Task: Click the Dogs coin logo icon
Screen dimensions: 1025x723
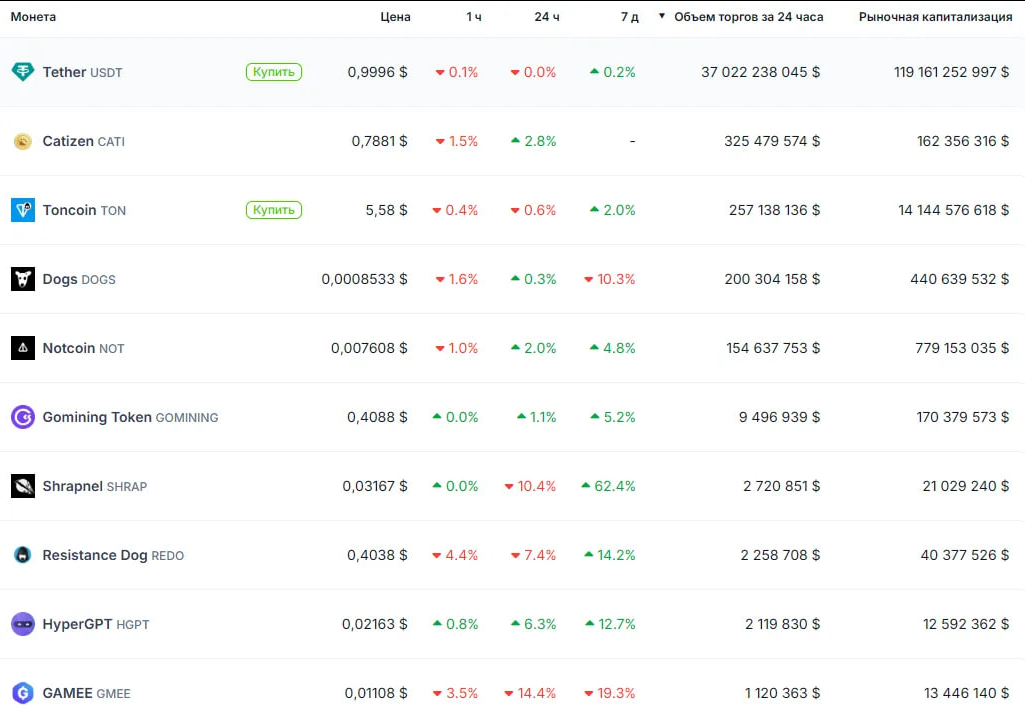Action: [x=23, y=279]
